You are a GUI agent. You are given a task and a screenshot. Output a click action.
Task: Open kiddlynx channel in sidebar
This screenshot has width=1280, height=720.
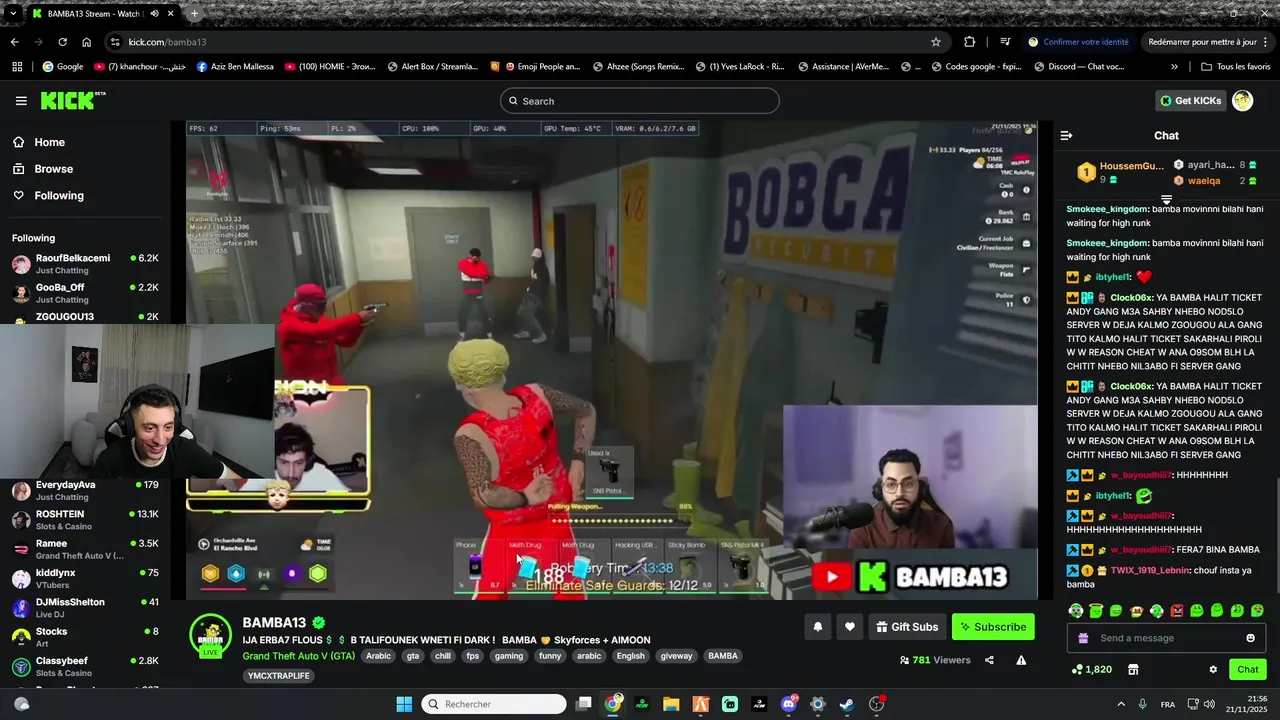pyautogui.click(x=85, y=578)
